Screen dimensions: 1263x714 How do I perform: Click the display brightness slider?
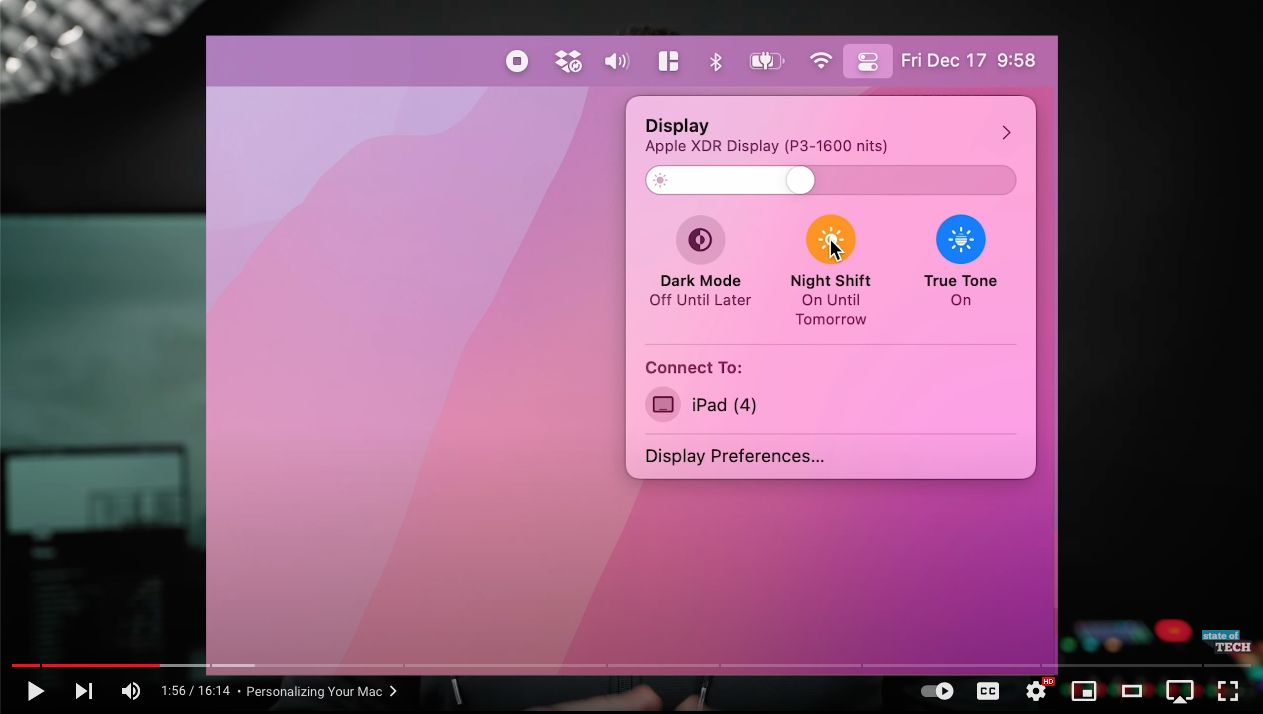click(x=830, y=180)
